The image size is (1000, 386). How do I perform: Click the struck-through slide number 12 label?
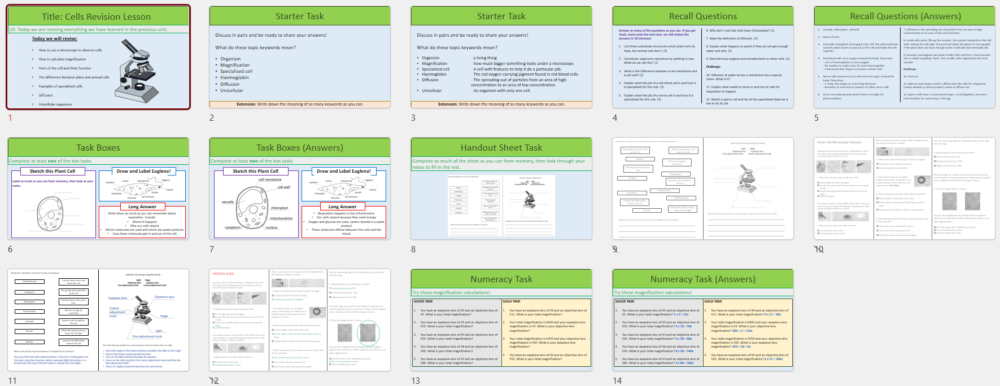coord(214,380)
